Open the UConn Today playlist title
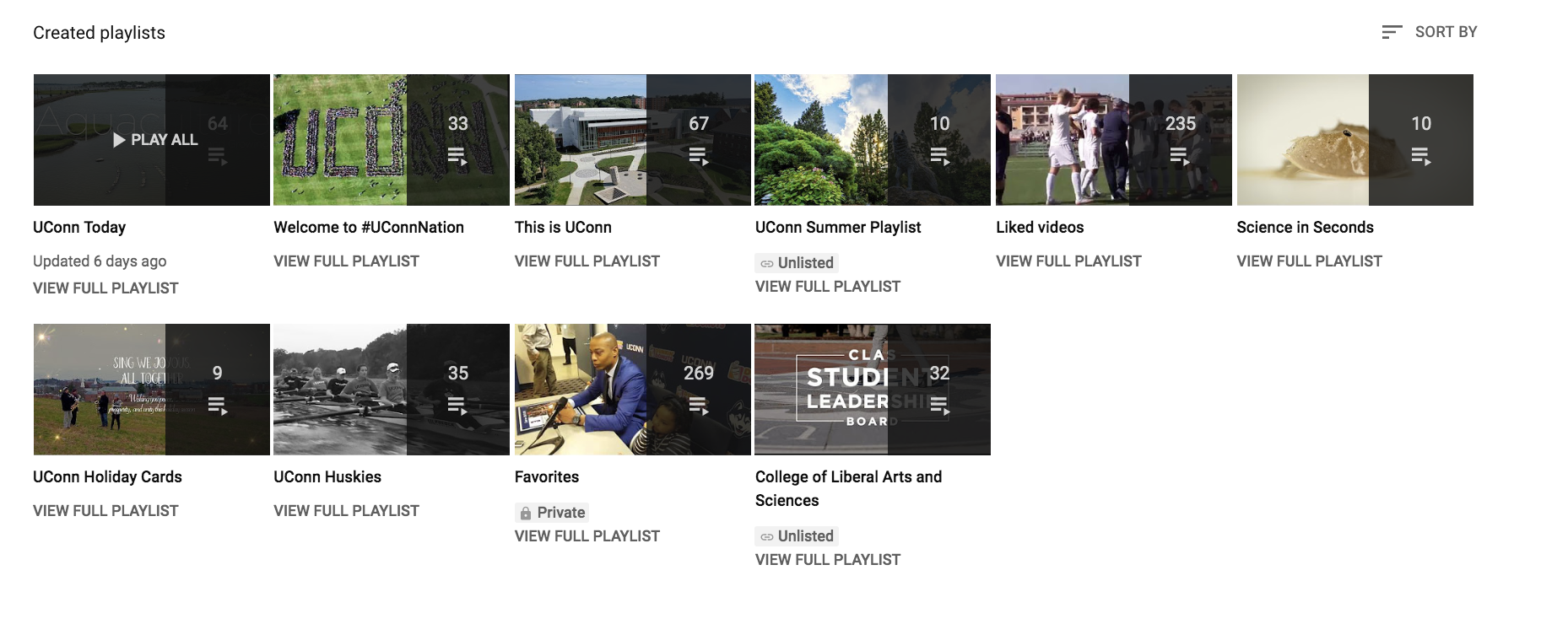Viewport: 1568px width, 624px height. pyautogui.click(x=79, y=227)
